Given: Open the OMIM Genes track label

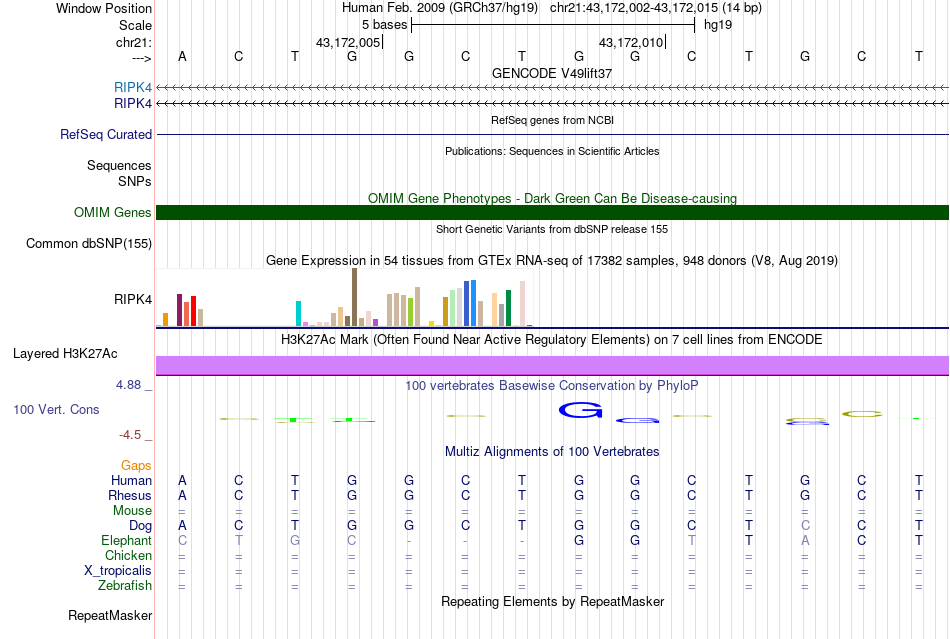Looking at the screenshot, I should 112,213.
